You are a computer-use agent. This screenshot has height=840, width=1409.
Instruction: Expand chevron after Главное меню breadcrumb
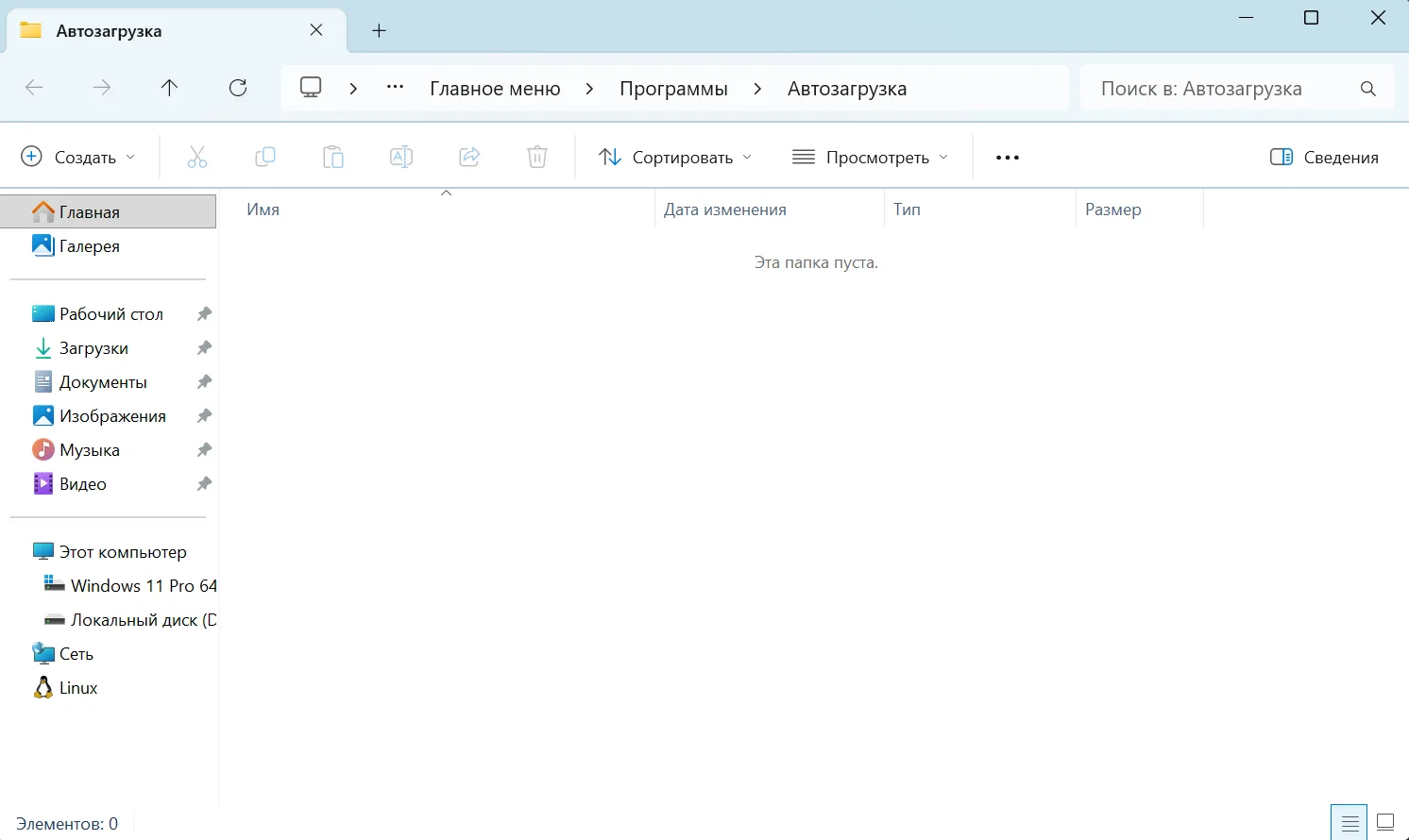590,89
